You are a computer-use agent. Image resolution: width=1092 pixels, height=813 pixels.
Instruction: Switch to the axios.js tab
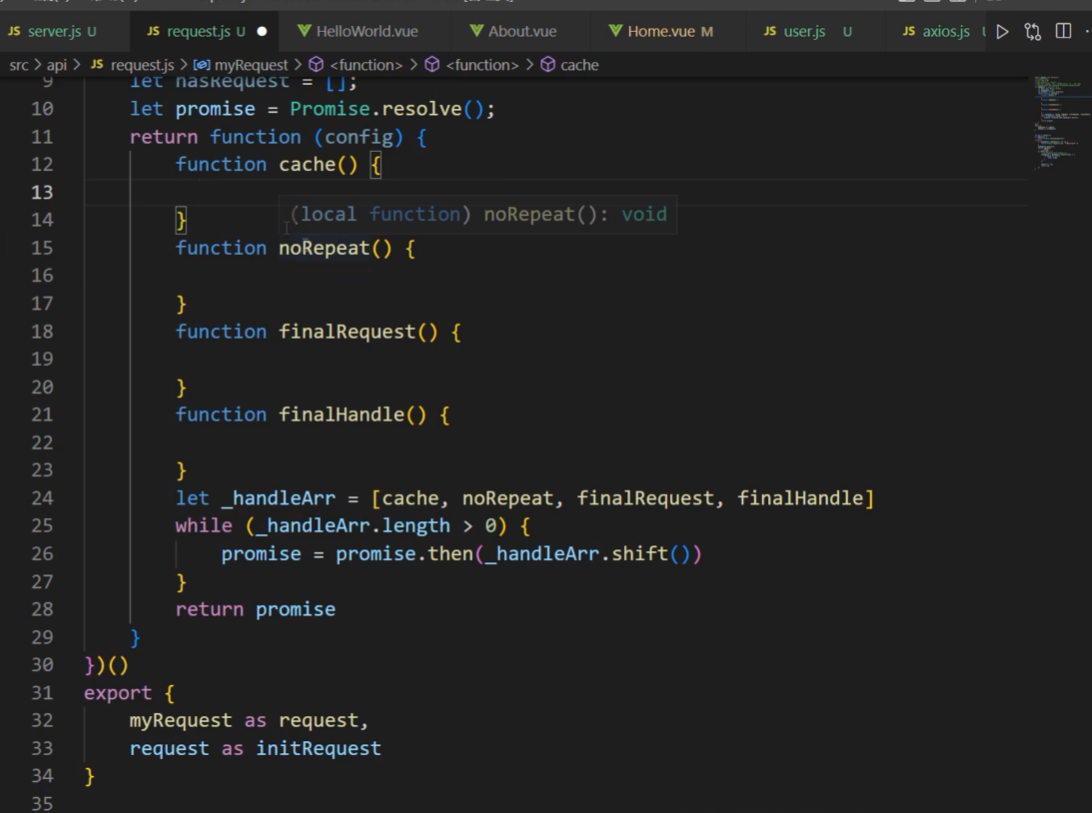coord(936,31)
